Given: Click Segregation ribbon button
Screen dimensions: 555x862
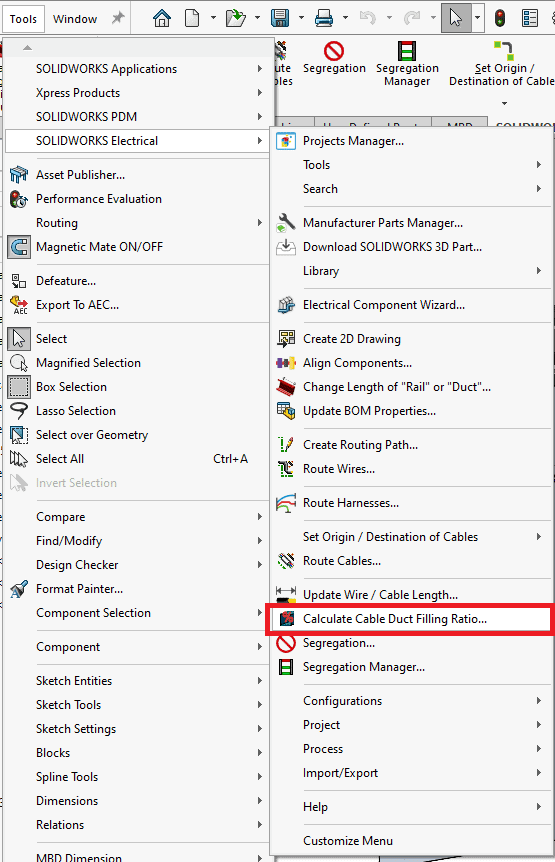Looking at the screenshot, I should [x=334, y=58].
